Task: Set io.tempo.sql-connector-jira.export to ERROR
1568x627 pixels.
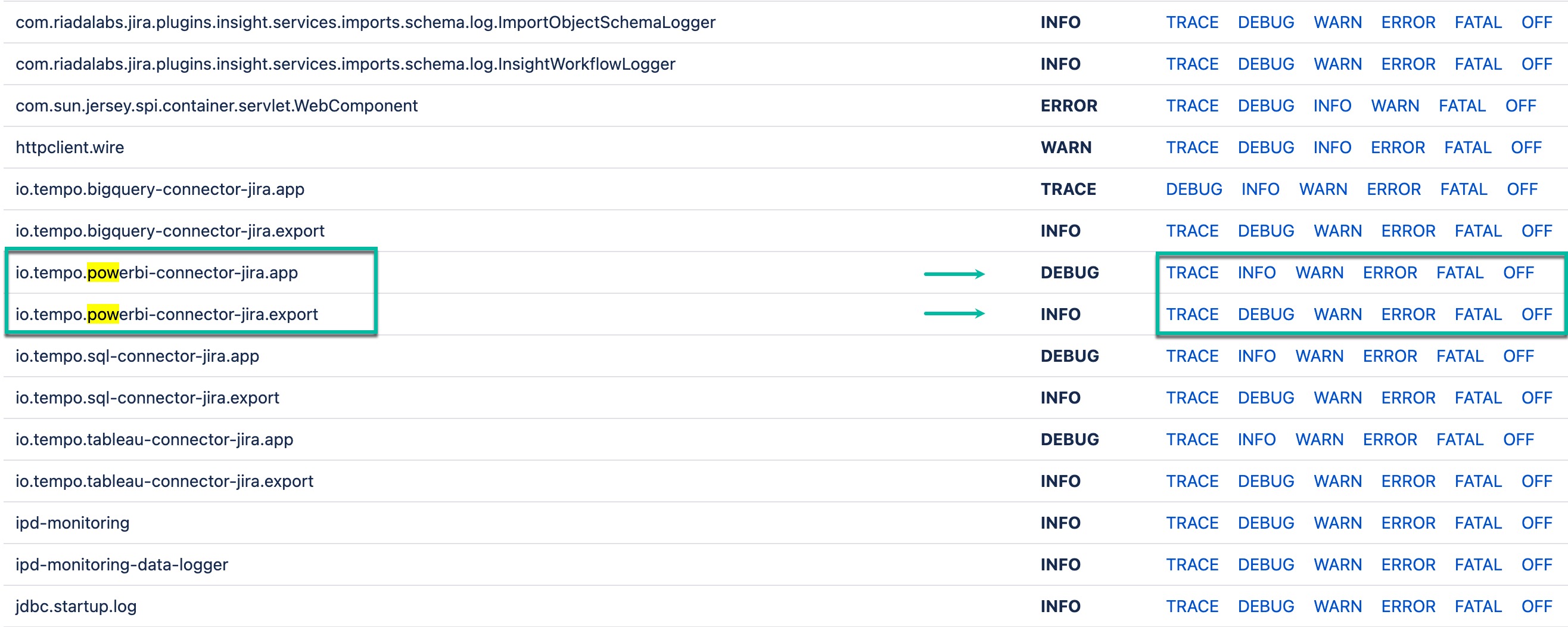Action: pos(1408,398)
